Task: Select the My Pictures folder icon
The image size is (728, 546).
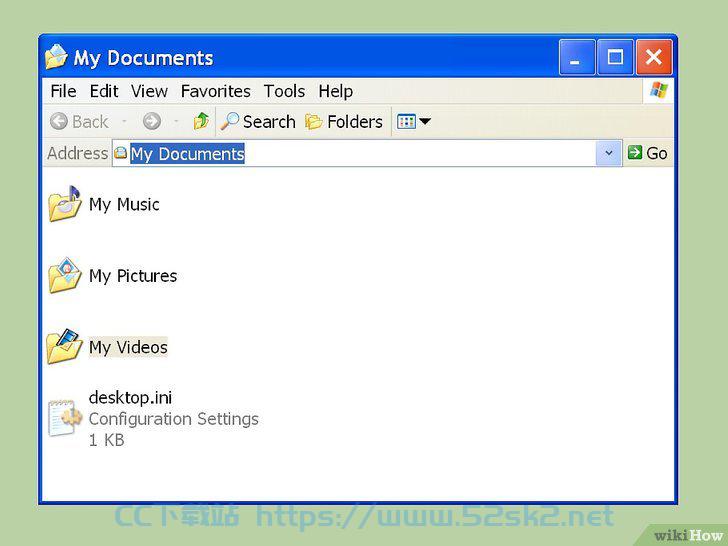Action: [65, 275]
